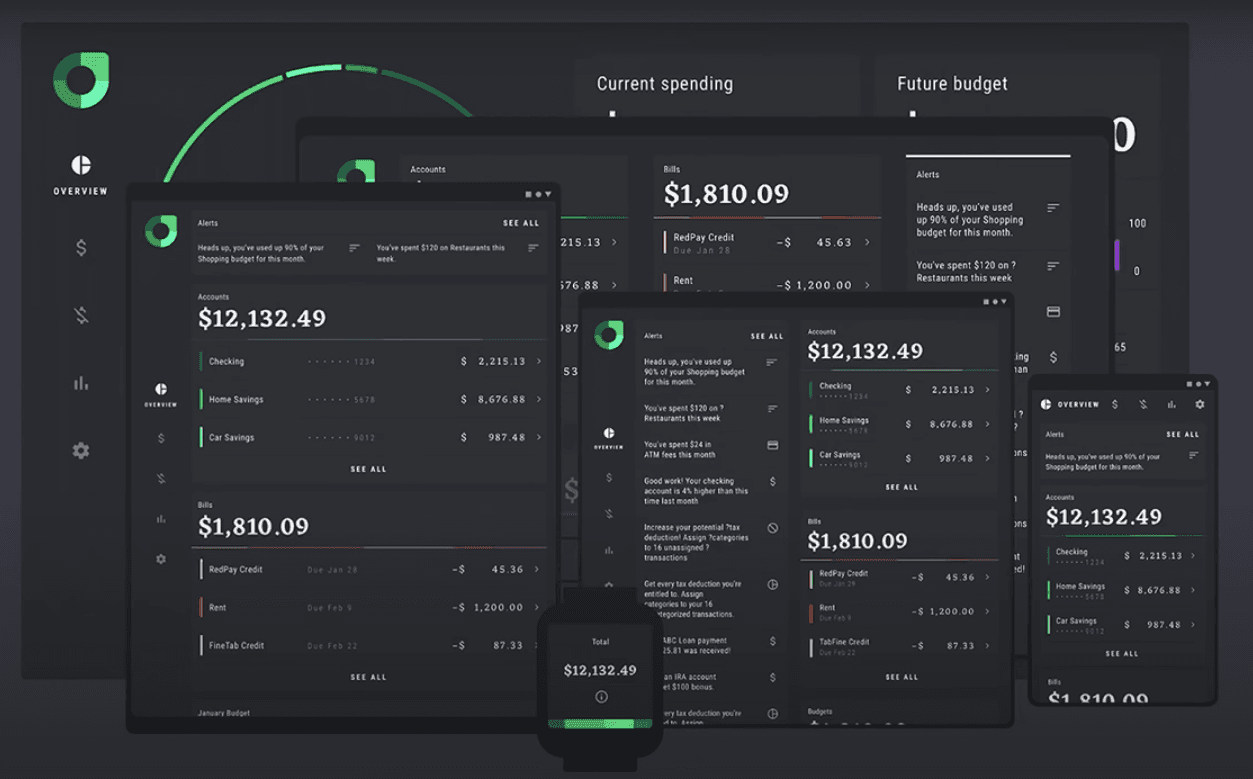
Task: Click the Rent bill name in center tablet
Action: pyautogui.click(x=827, y=607)
